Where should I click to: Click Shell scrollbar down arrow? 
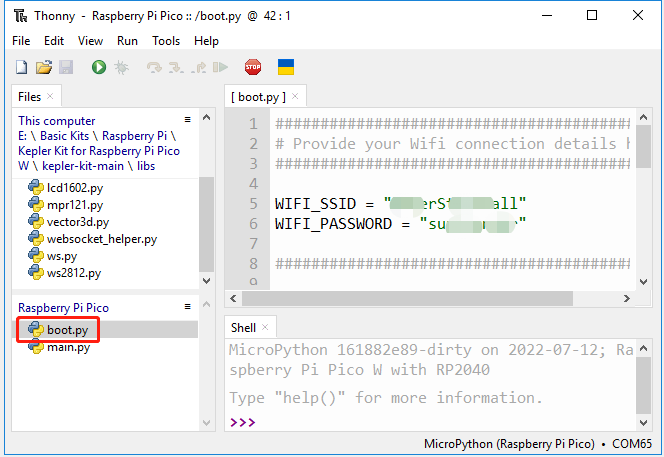[x=644, y=422]
